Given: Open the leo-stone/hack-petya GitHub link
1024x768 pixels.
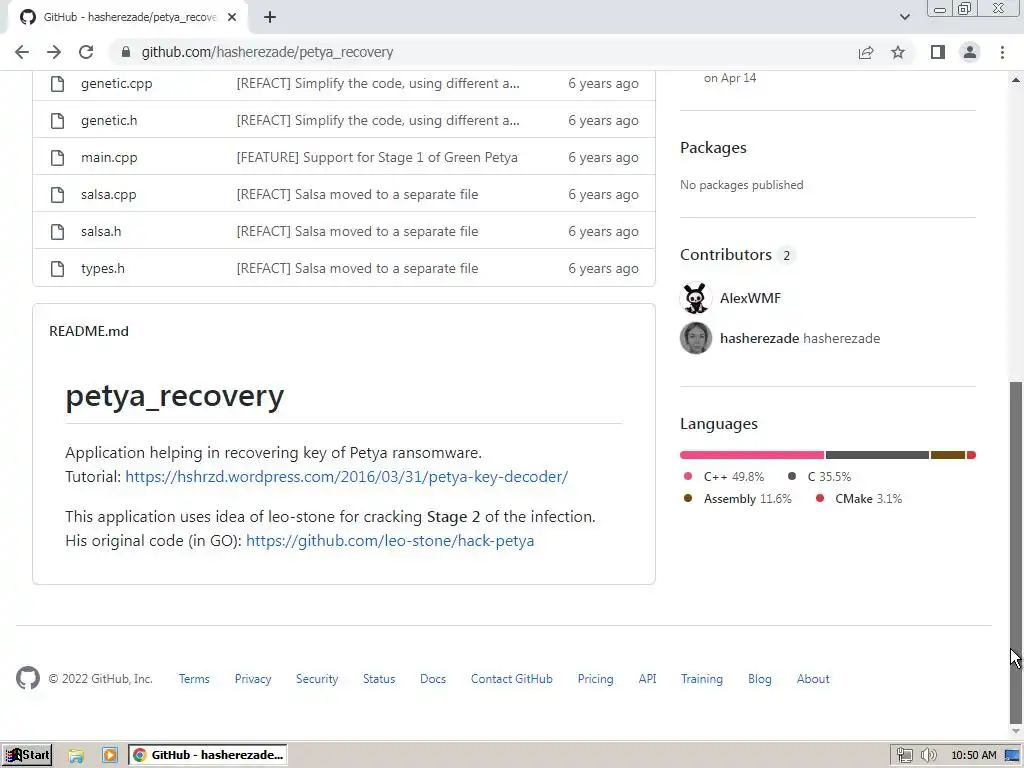Looking at the screenshot, I should coord(390,541).
